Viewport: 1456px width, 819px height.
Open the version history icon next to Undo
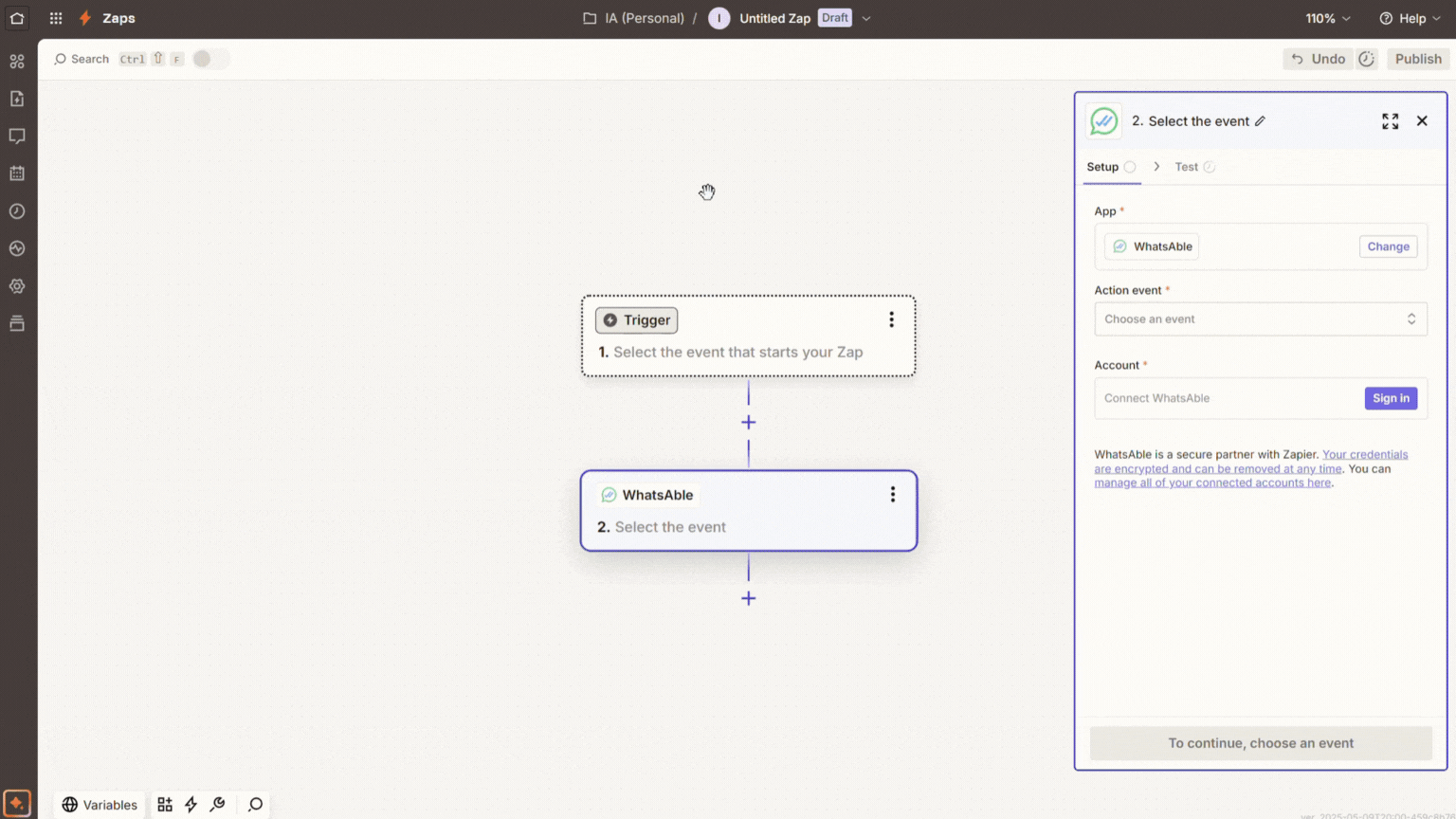pos(1366,59)
